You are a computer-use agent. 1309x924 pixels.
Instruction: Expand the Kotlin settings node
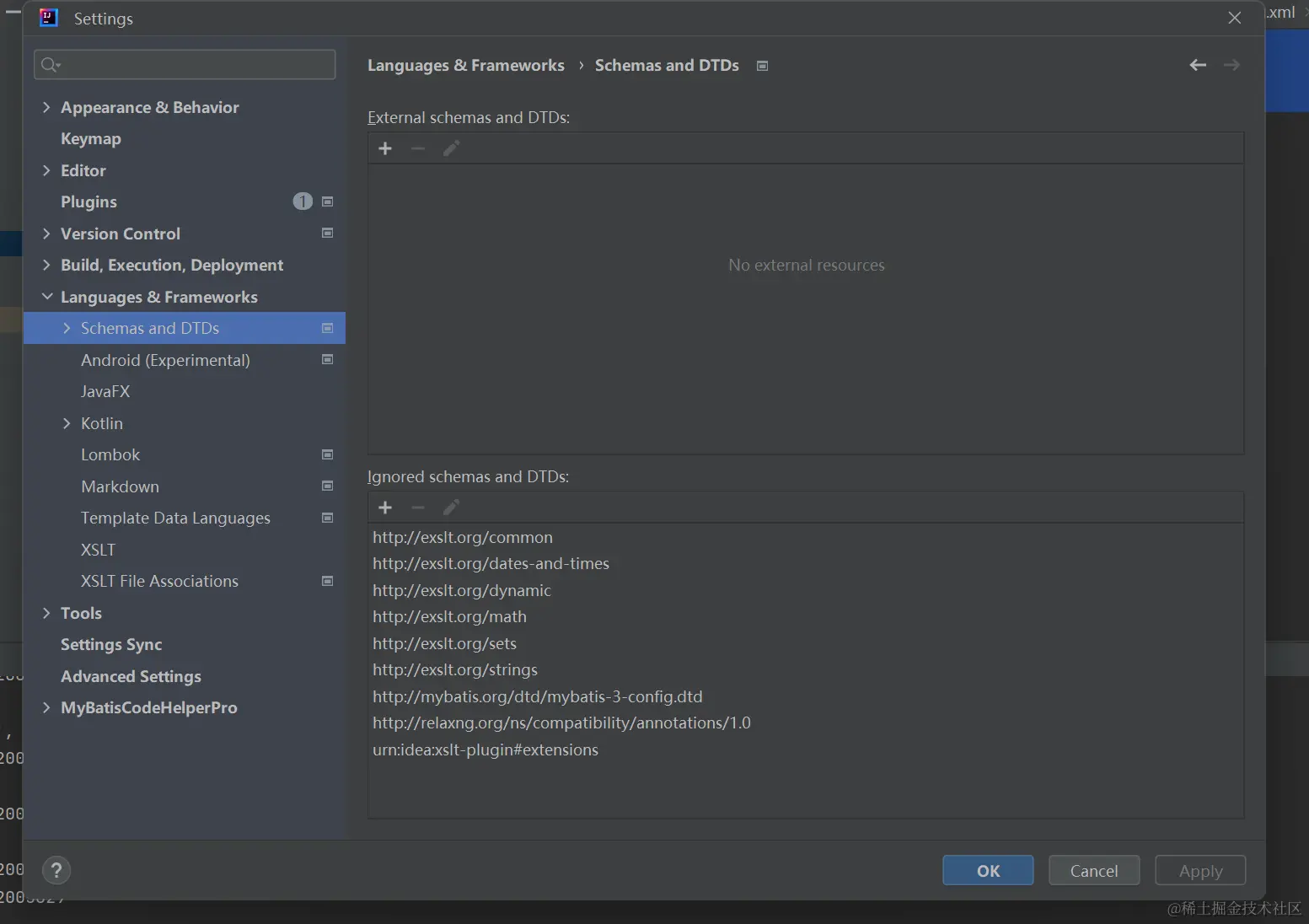67,423
